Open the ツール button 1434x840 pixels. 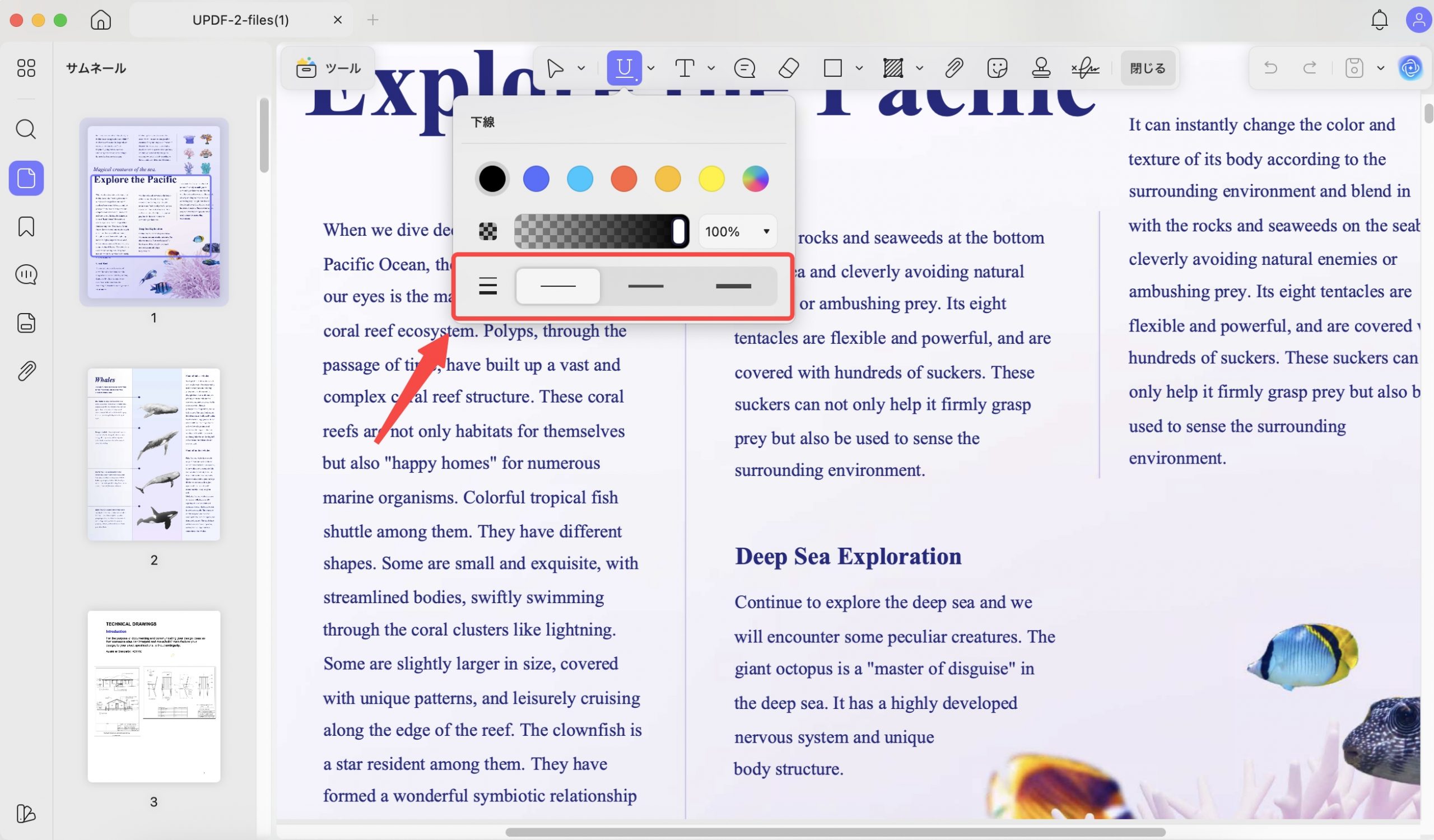click(328, 68)
